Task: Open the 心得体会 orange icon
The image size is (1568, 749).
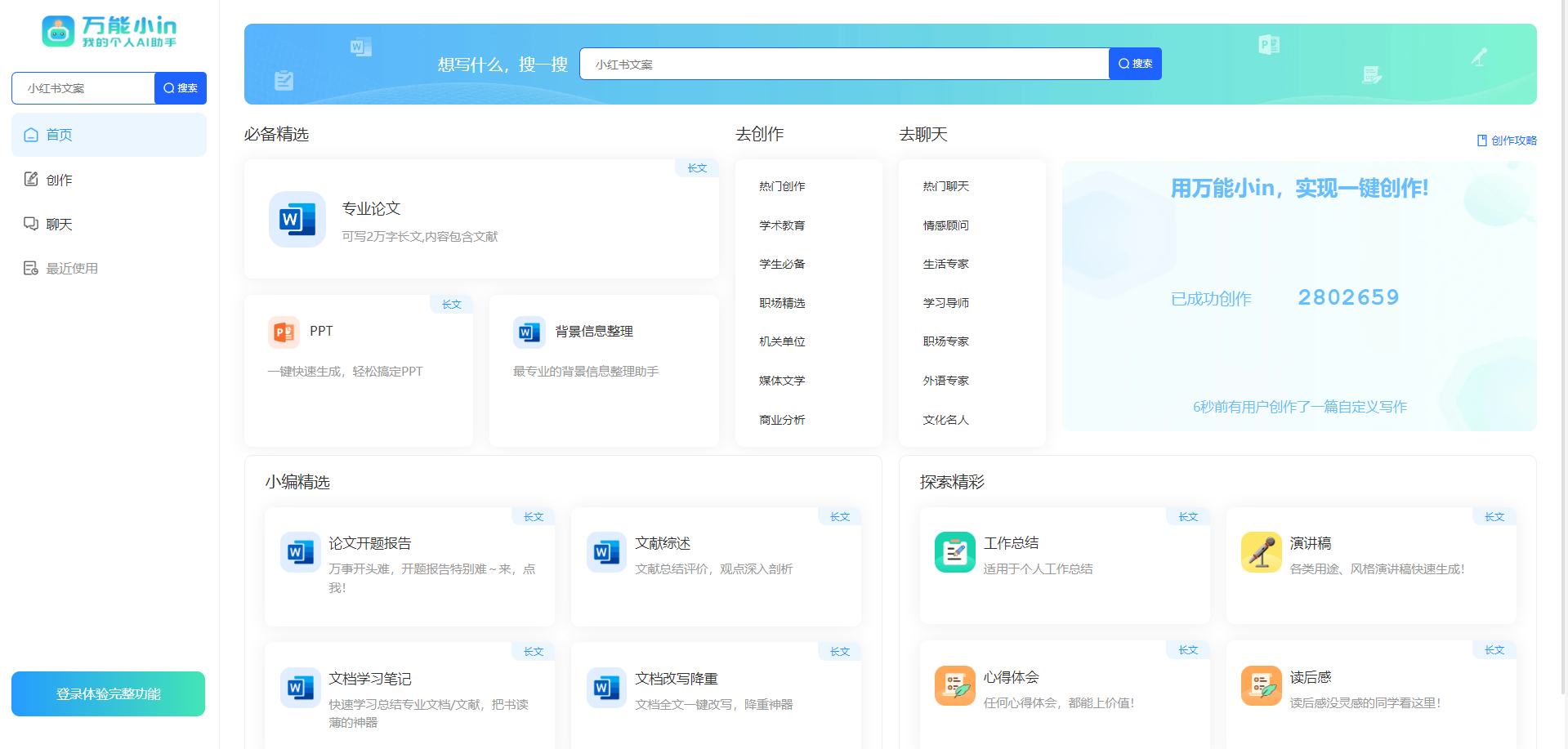Action: [x=954, y=686]
